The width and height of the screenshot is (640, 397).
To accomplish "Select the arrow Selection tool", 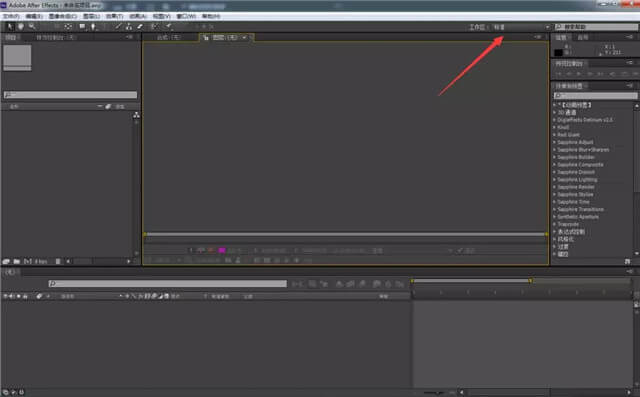I will point(10,27).
